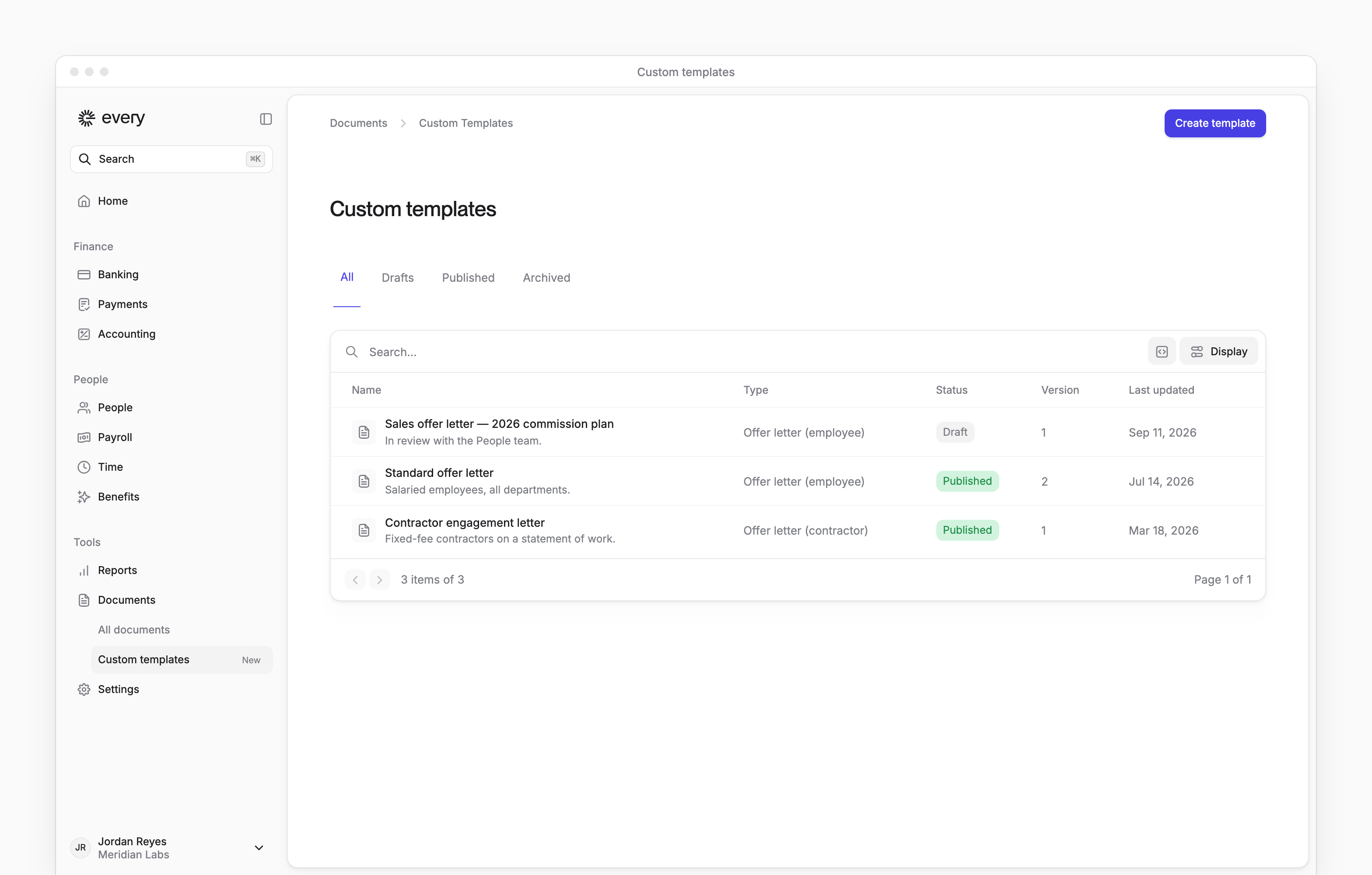Open Payroll via its banknote icon
Viewport: 1372px width, 875px height.
click(84, 437)
